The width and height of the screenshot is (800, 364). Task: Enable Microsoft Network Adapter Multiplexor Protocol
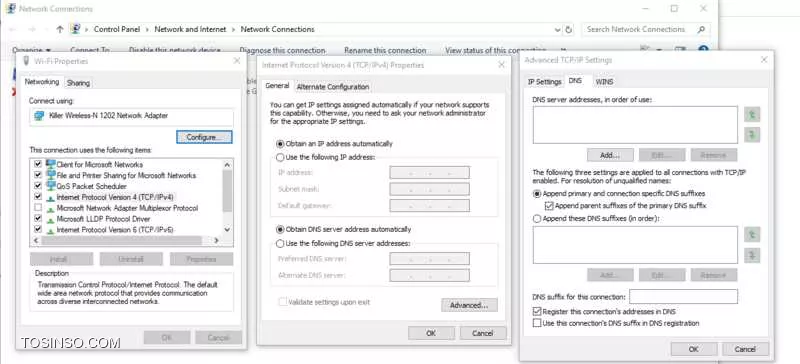tap(38, 208)
